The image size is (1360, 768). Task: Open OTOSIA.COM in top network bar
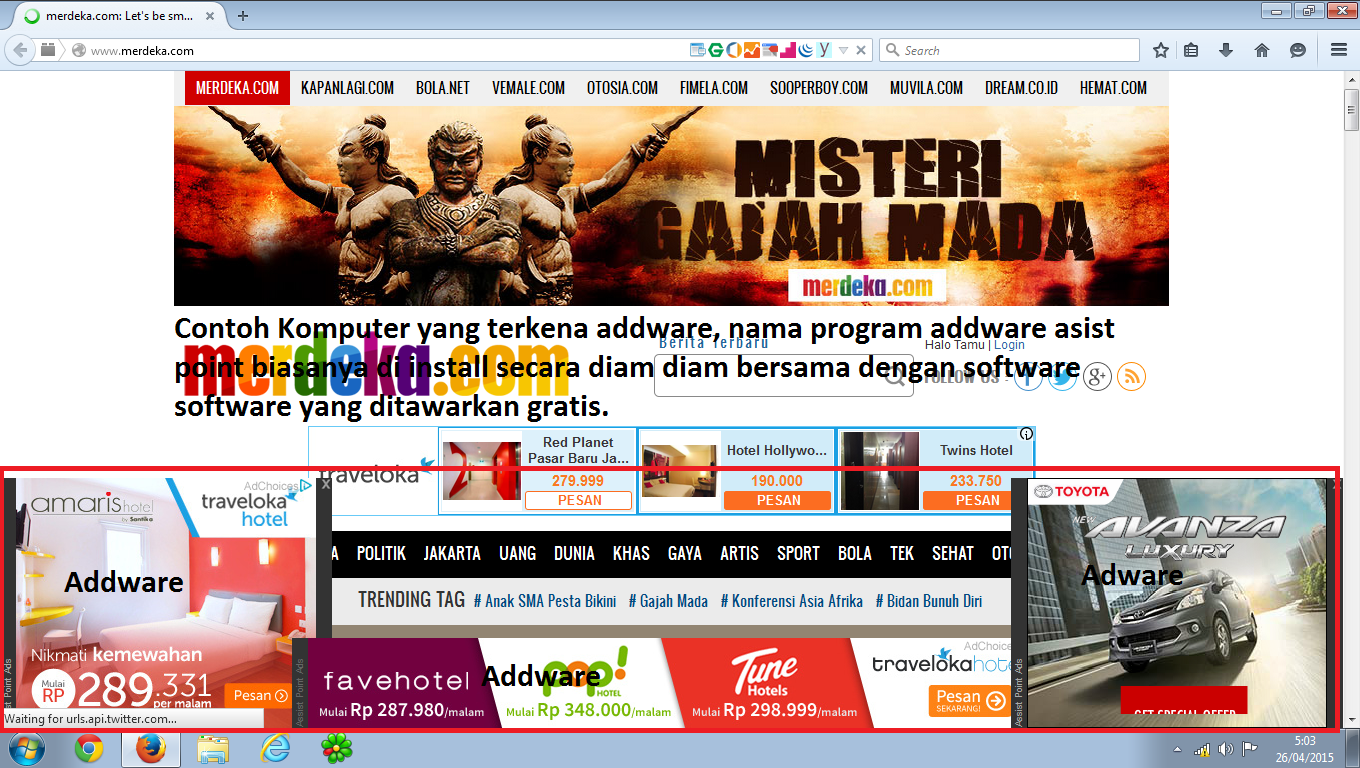tap(622, 88)
